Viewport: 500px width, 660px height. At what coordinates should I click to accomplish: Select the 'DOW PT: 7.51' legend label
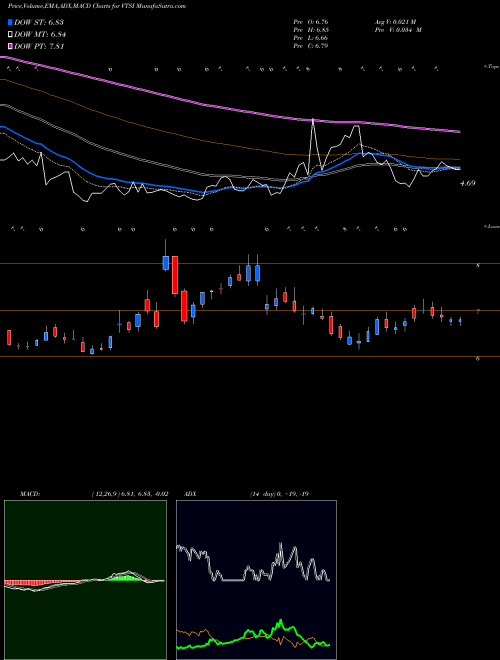39,46
